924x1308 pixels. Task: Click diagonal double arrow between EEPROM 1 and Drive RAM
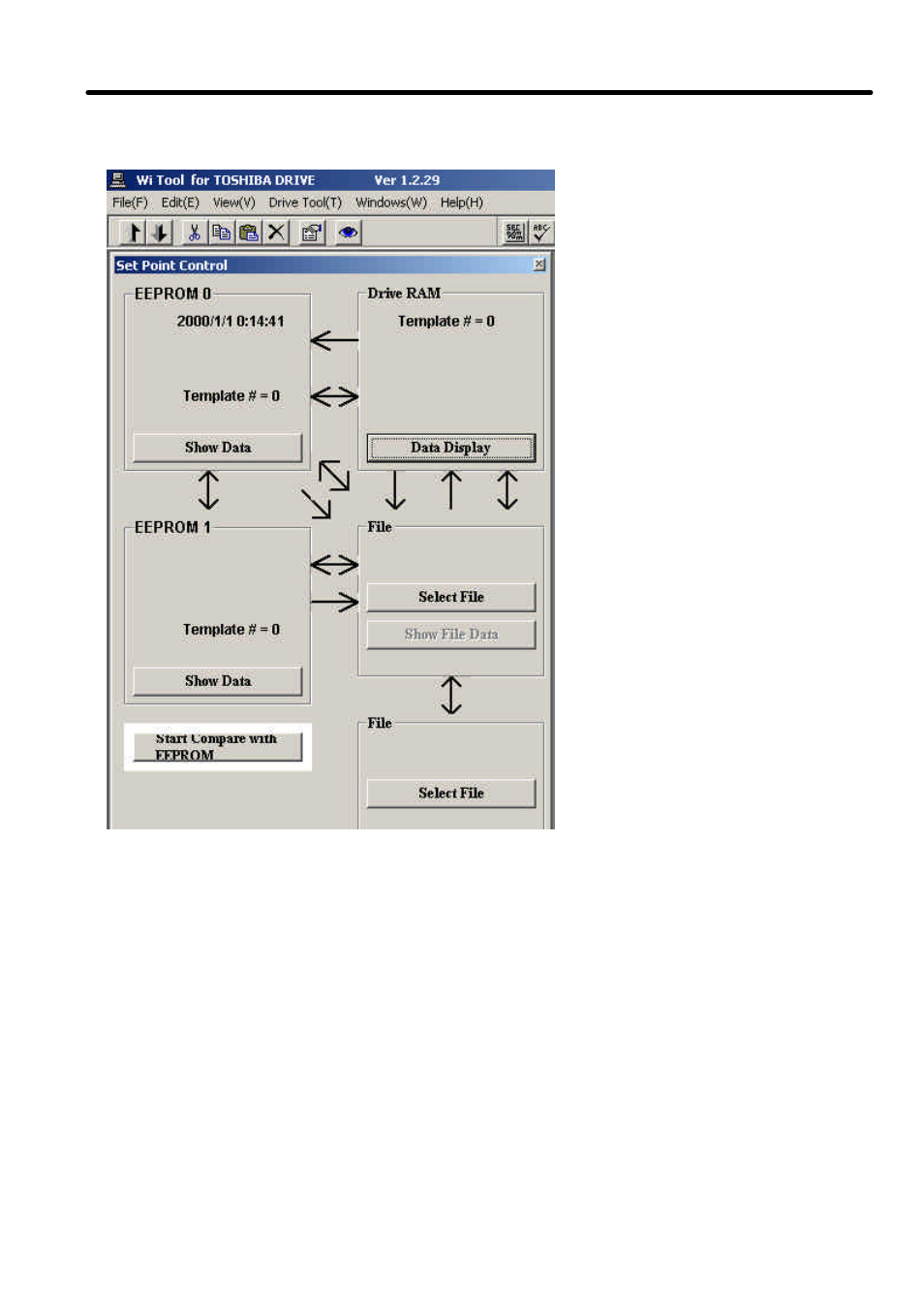334,475
